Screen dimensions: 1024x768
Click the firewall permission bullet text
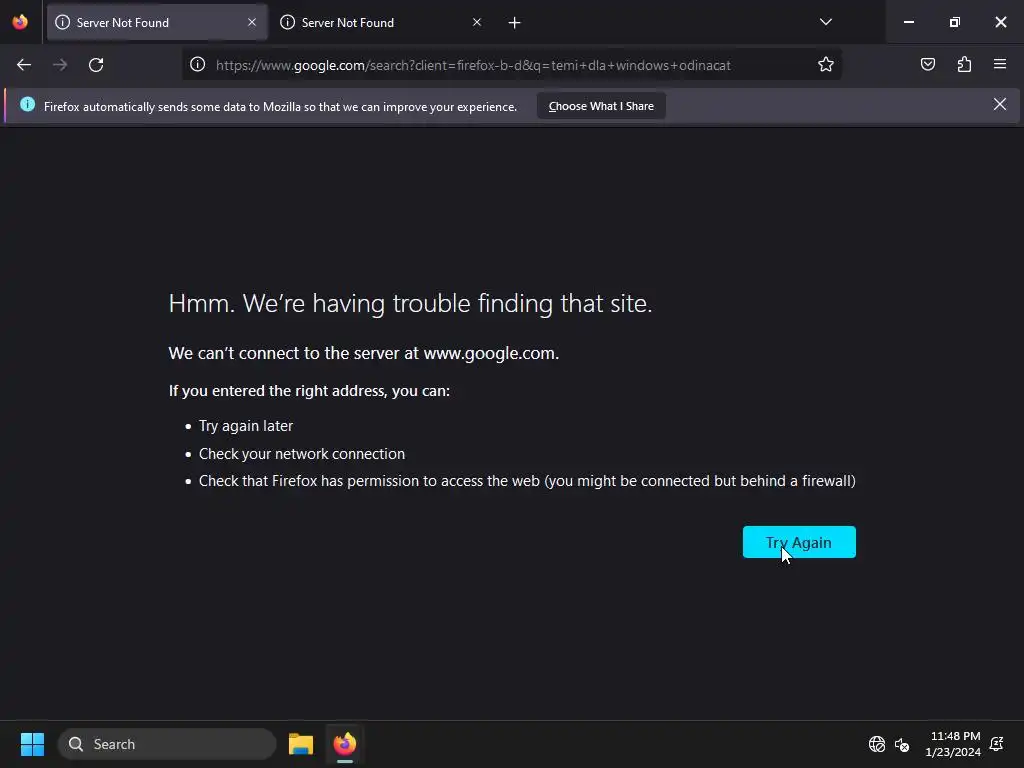click(x=527, y=481)
